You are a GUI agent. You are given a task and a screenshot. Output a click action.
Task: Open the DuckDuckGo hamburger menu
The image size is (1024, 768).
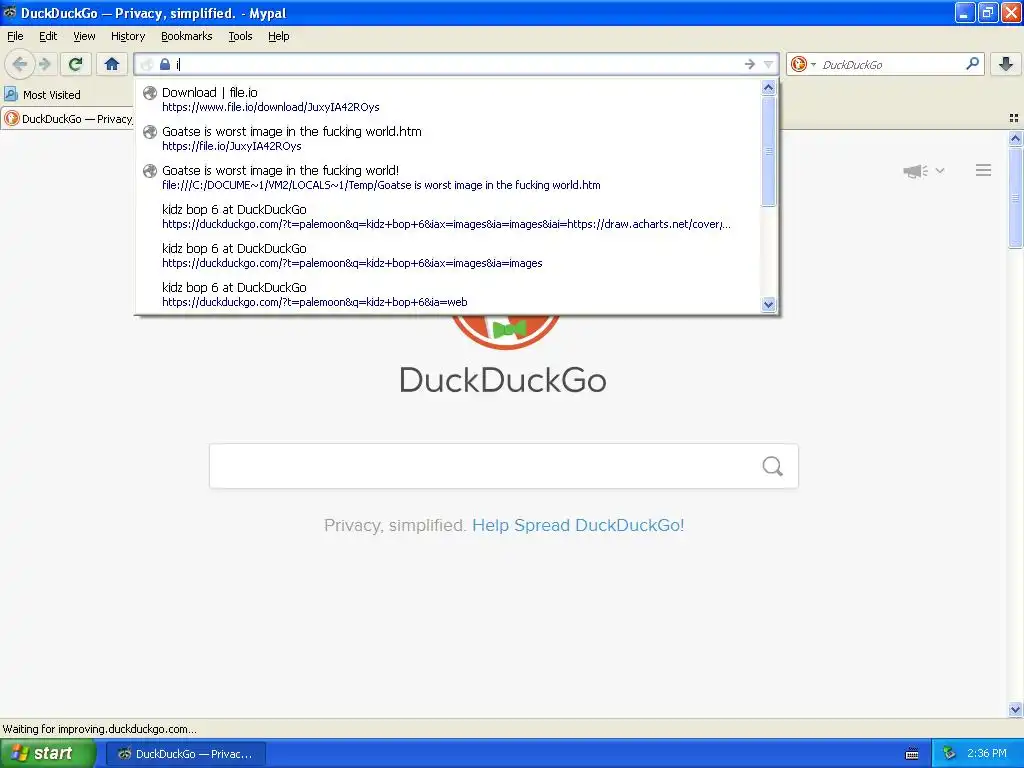pos(984,170)
